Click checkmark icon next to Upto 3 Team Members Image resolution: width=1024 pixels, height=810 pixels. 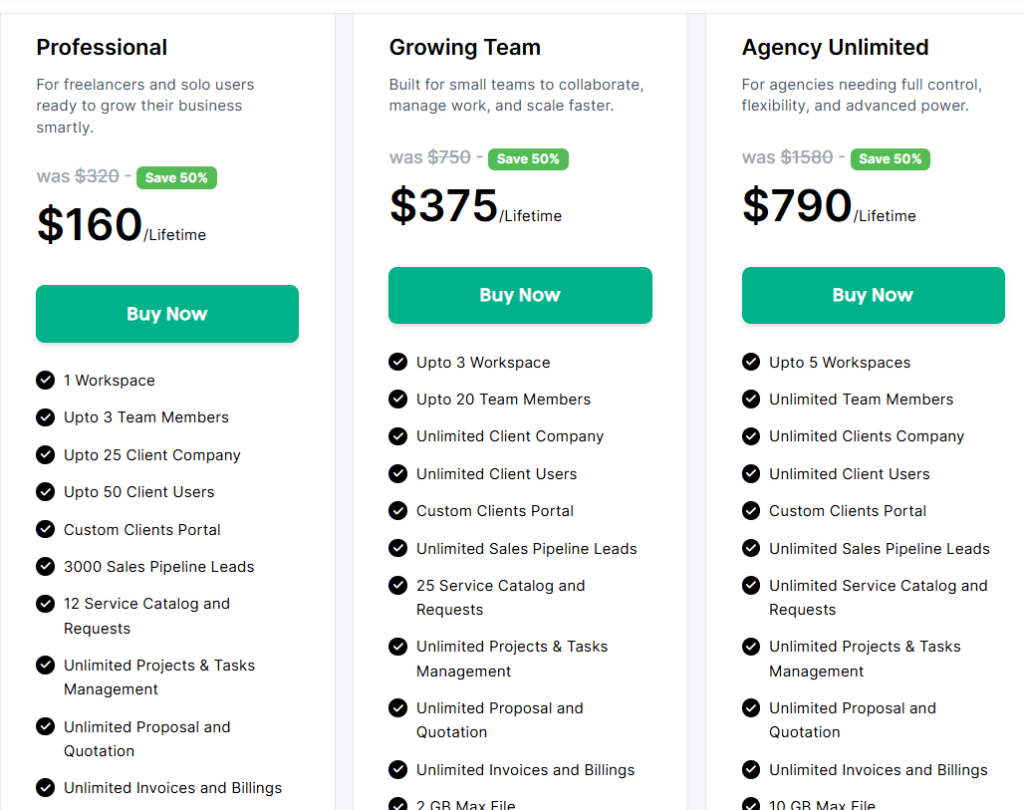pyautogui.click(x=45, y=417)
